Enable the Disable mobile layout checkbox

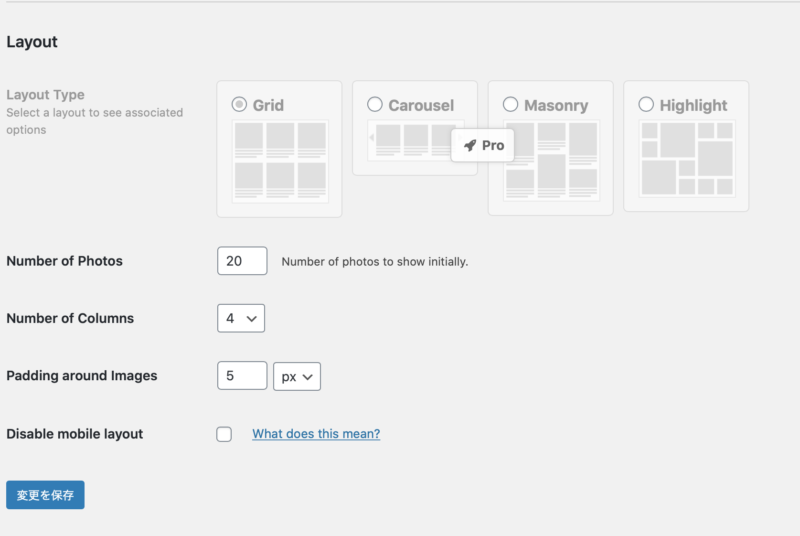point(224,434)
